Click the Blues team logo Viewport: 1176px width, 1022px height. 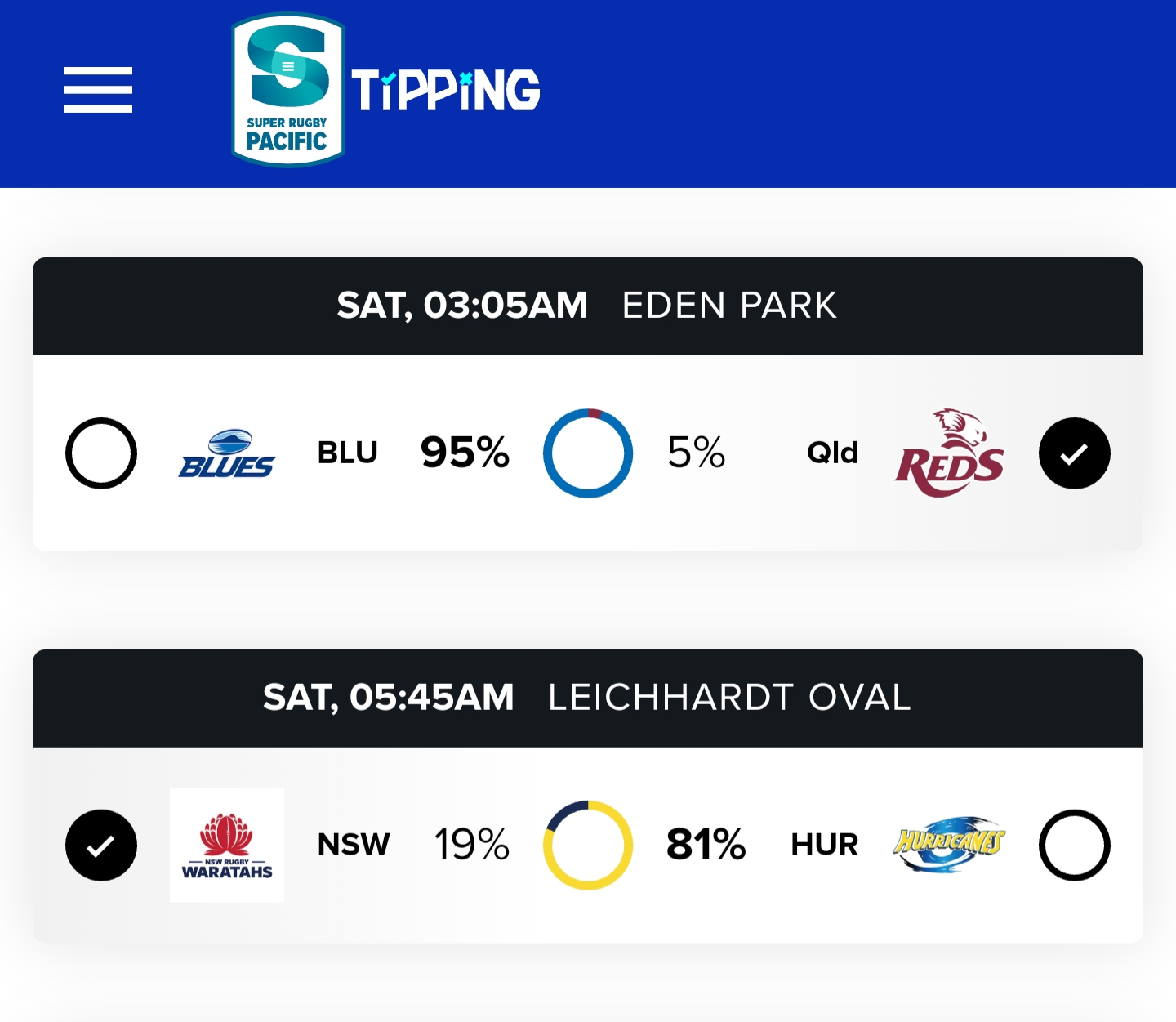[x=227, y=453]
